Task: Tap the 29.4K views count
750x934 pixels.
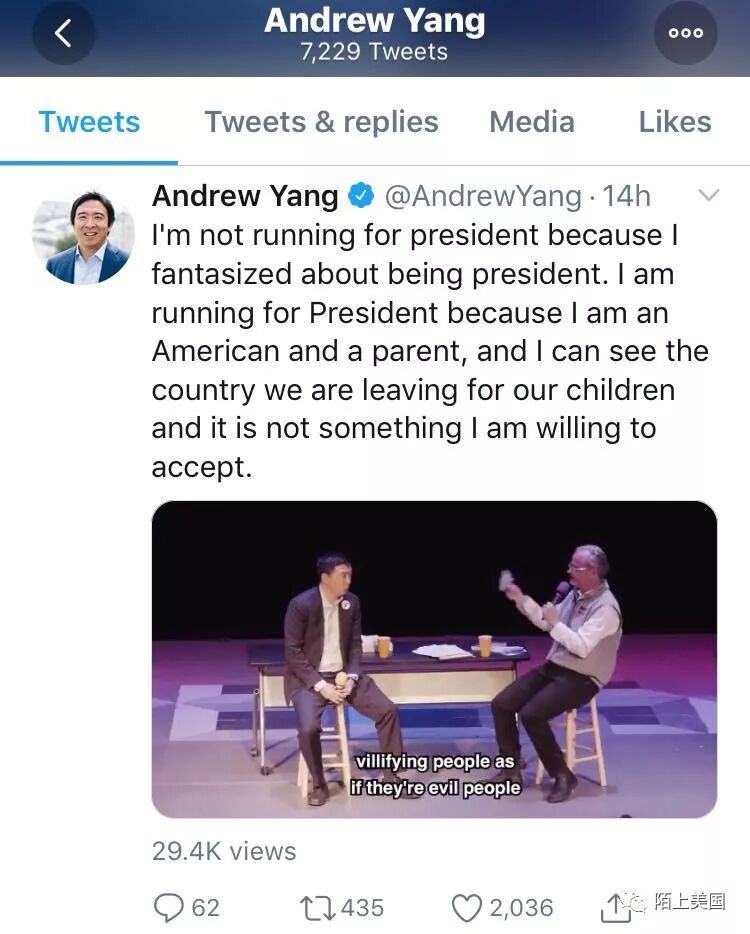Action: point(224,851)
